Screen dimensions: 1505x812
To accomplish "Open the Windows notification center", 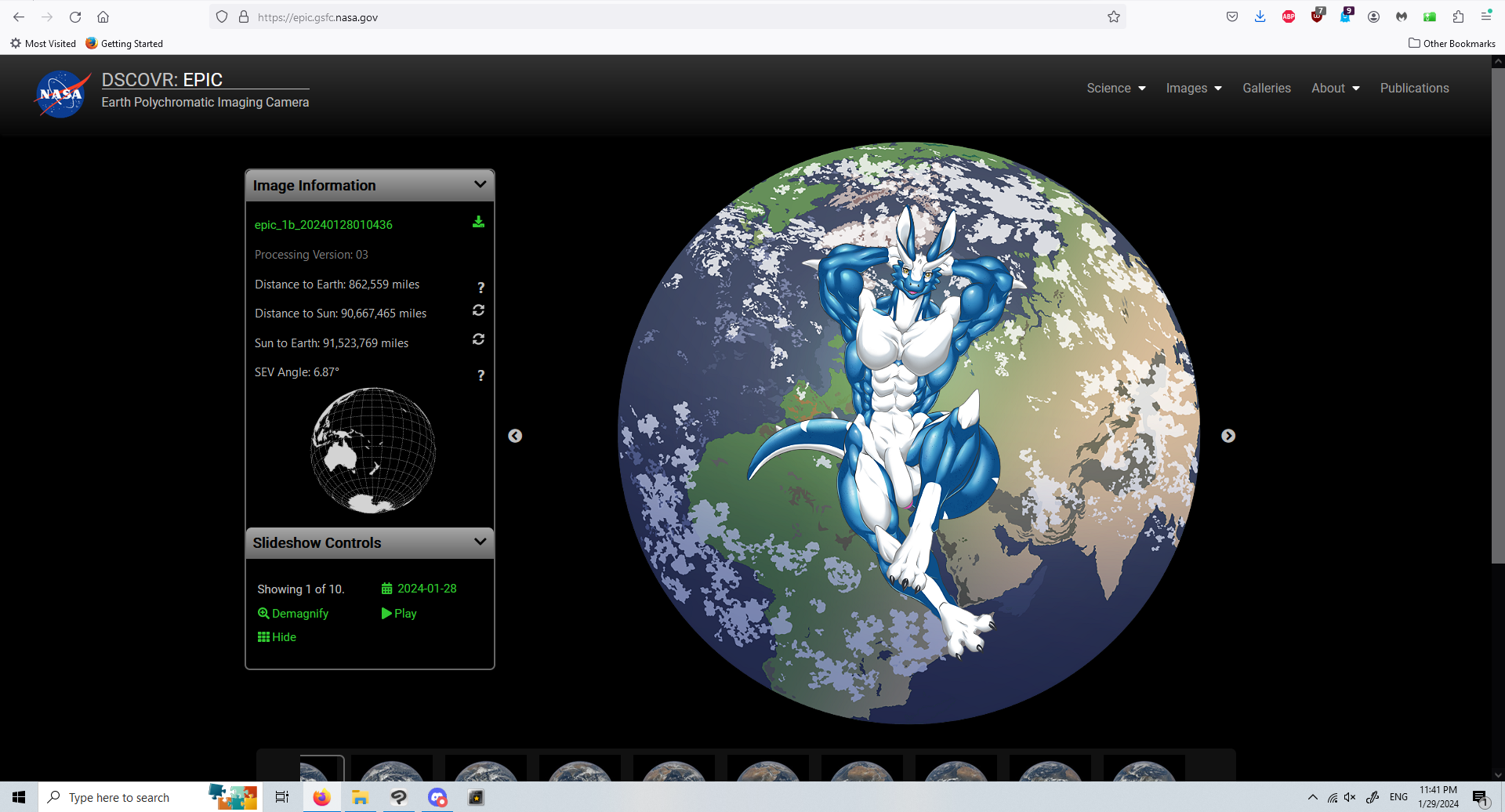I will coord(1480,798).
